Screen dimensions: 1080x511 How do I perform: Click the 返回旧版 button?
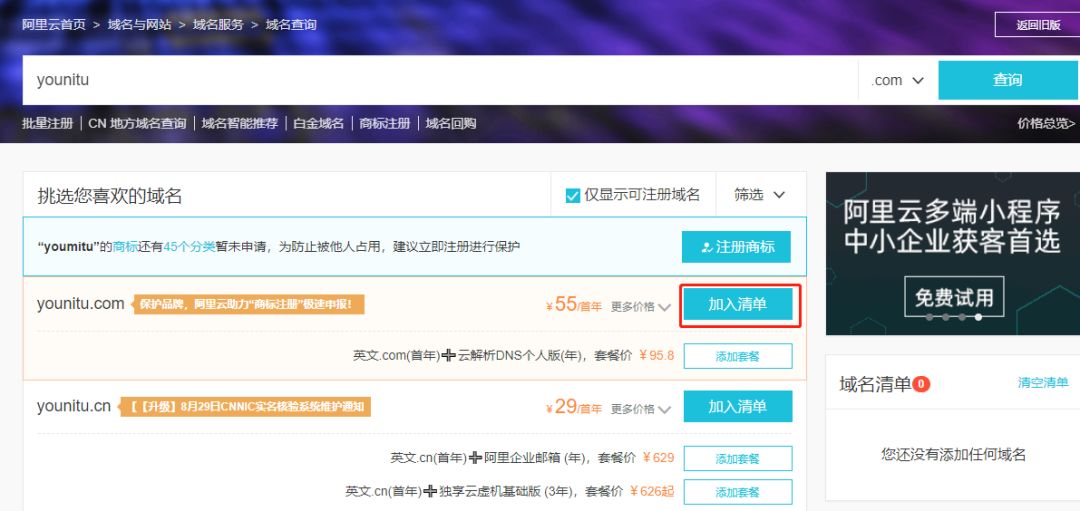click(x=1038, y=25)
